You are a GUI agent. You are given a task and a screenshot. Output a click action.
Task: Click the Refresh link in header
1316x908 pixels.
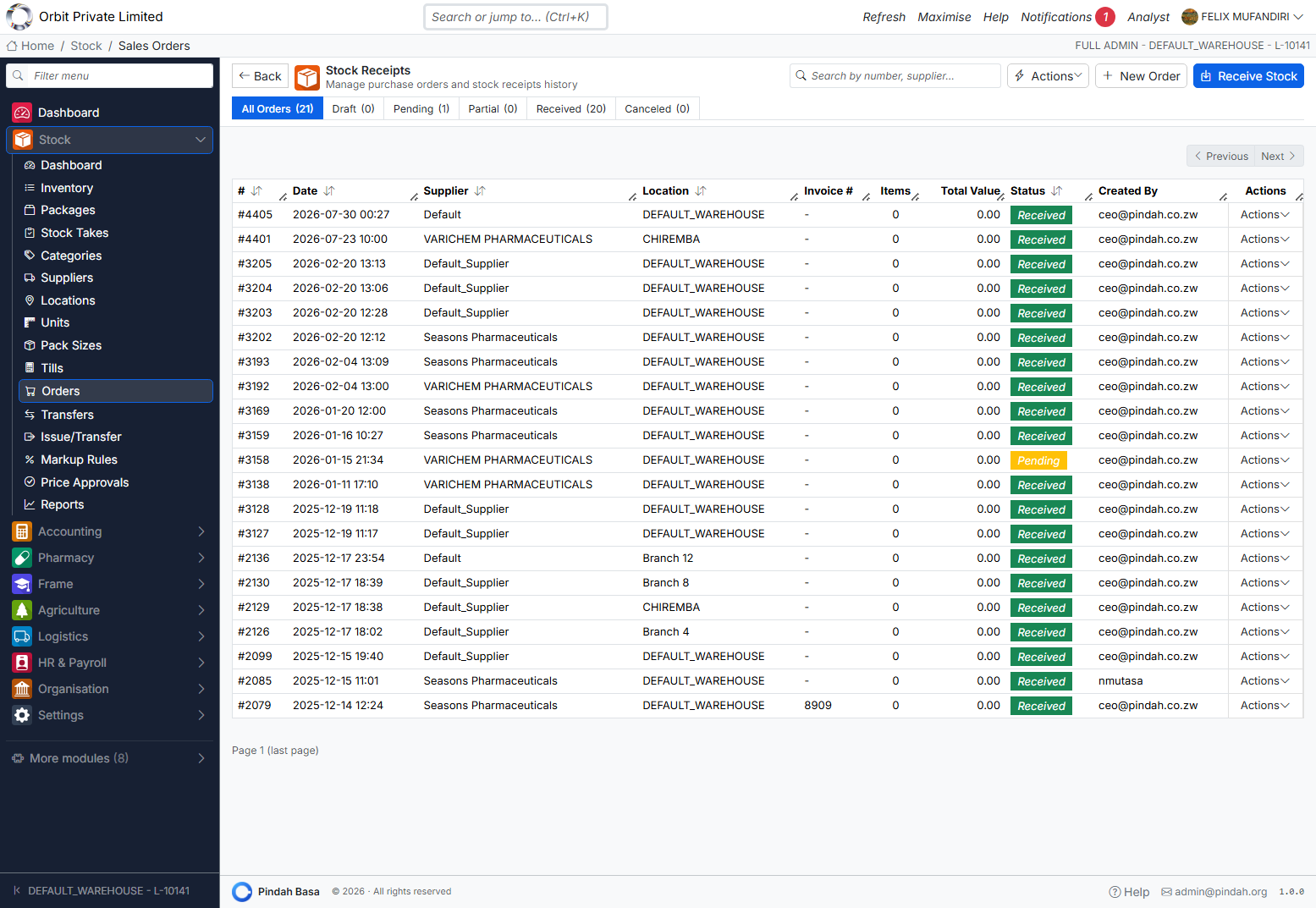pos(884,17)
